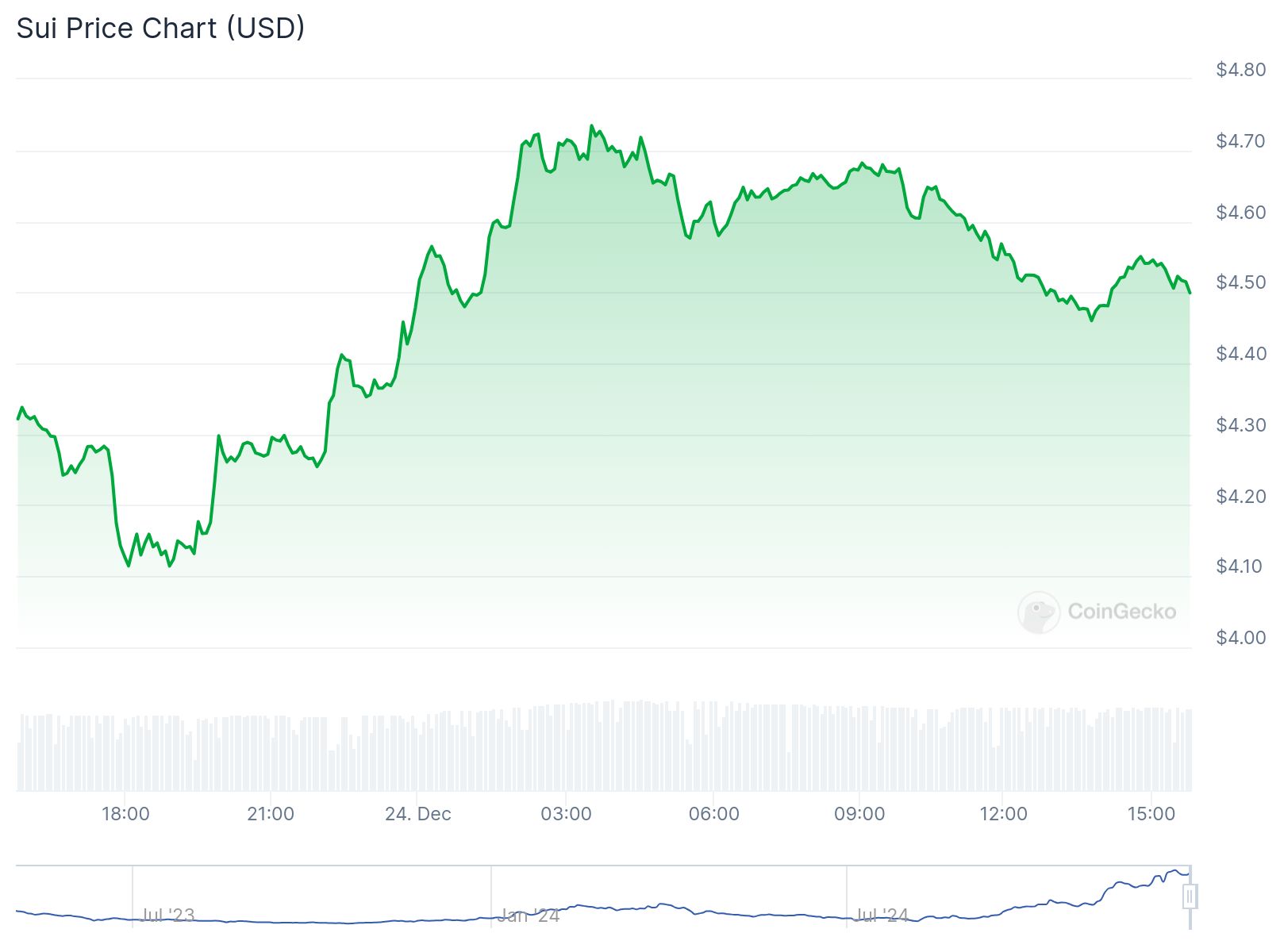Click the $4.80 price axis label

[1240, 70]
